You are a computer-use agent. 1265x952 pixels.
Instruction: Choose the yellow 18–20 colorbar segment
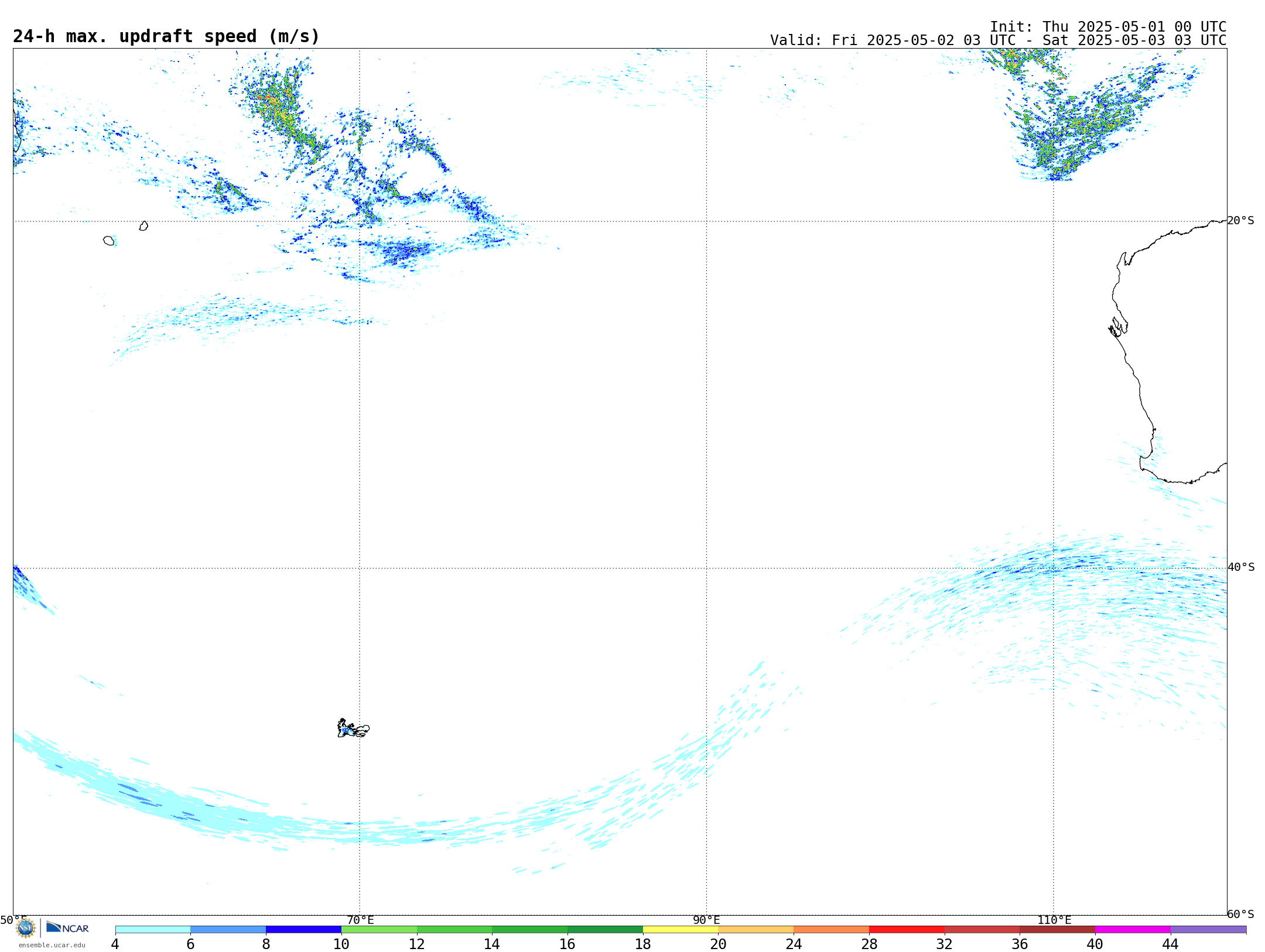[681, 930]
